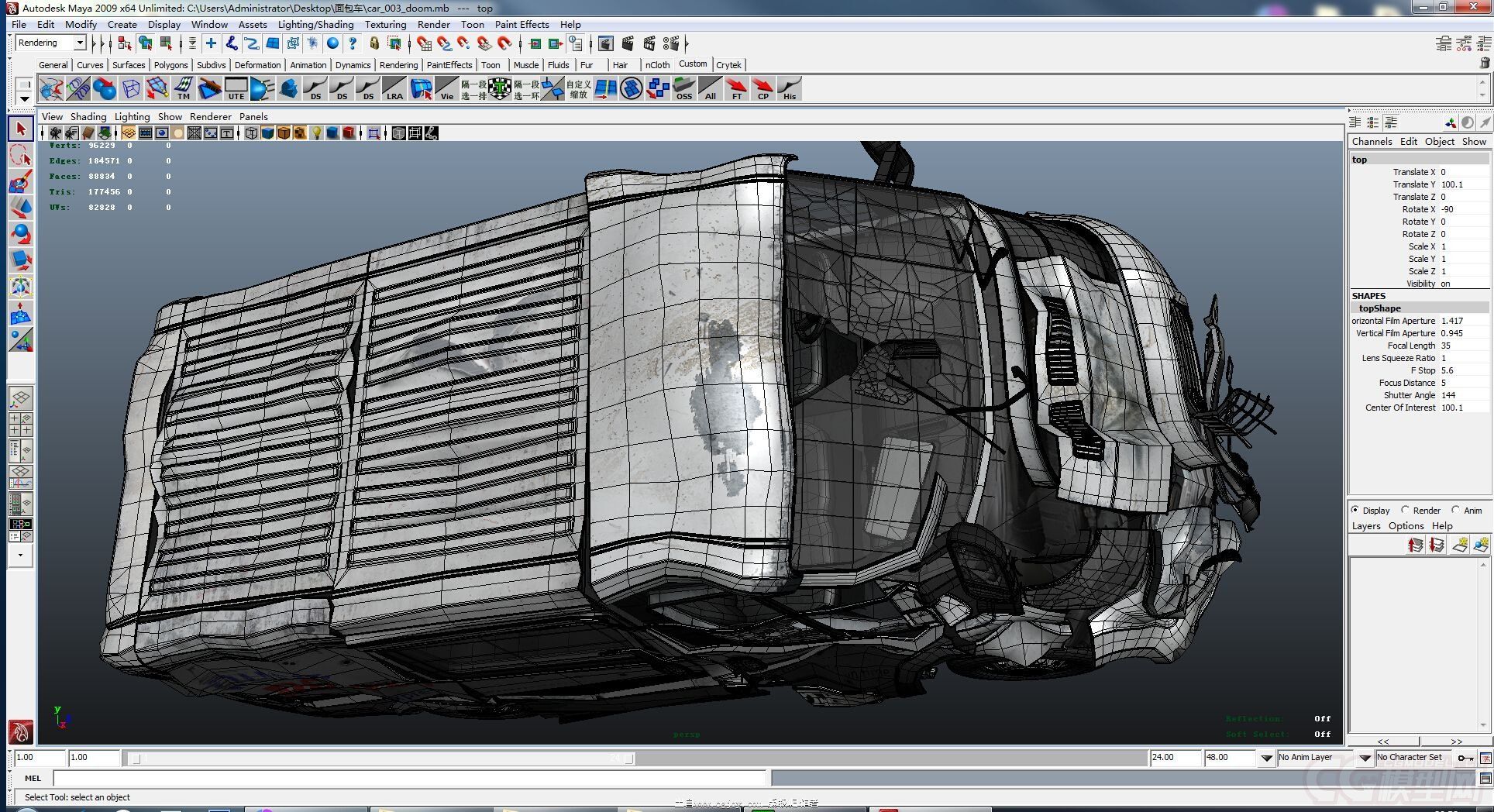Click the time range slider bar

[x=380, y=759]
